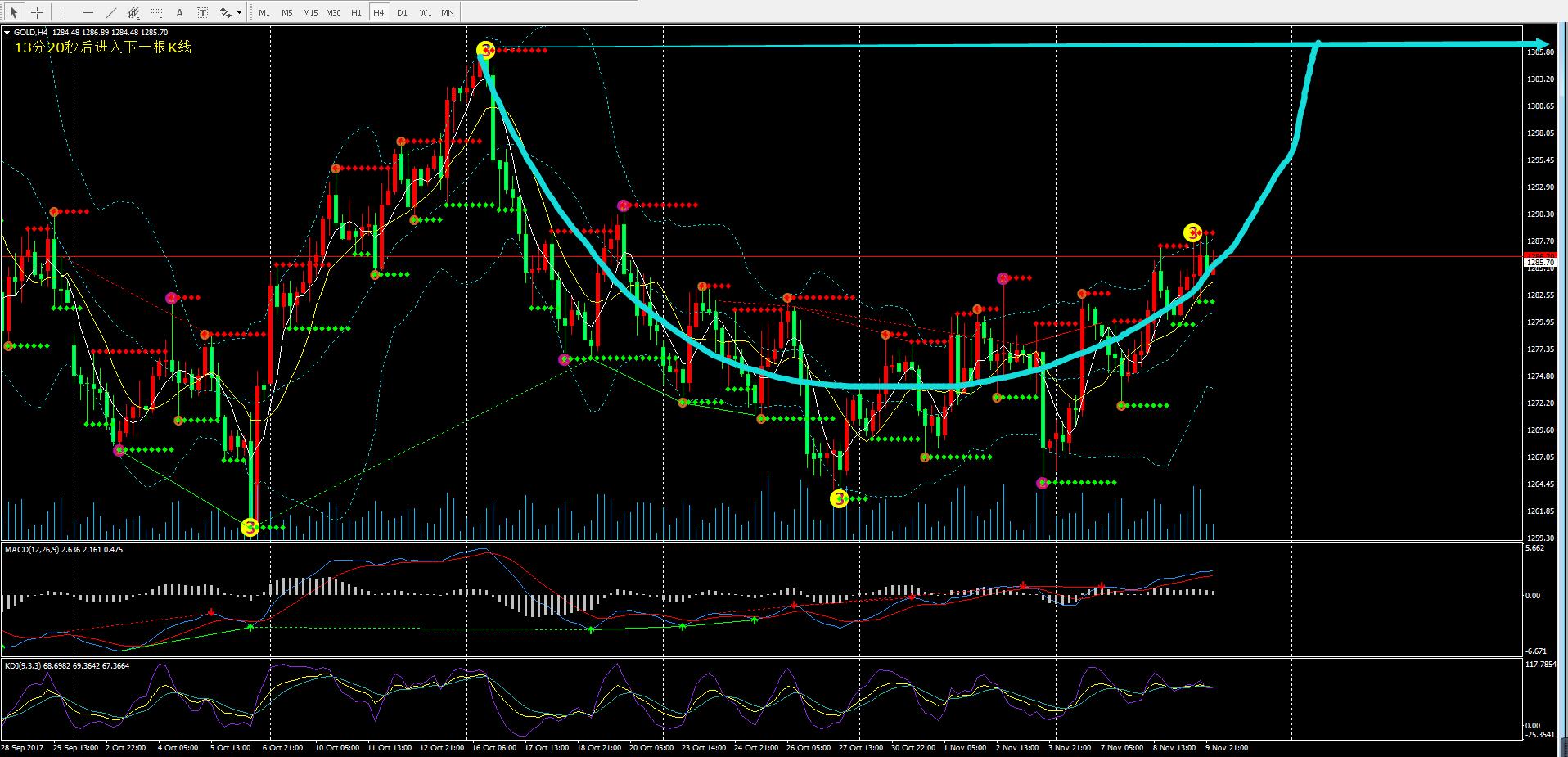Click the -6.671 MACD scale value
The width and height of the screenshot is (1568, 757).
[1534, 651]
